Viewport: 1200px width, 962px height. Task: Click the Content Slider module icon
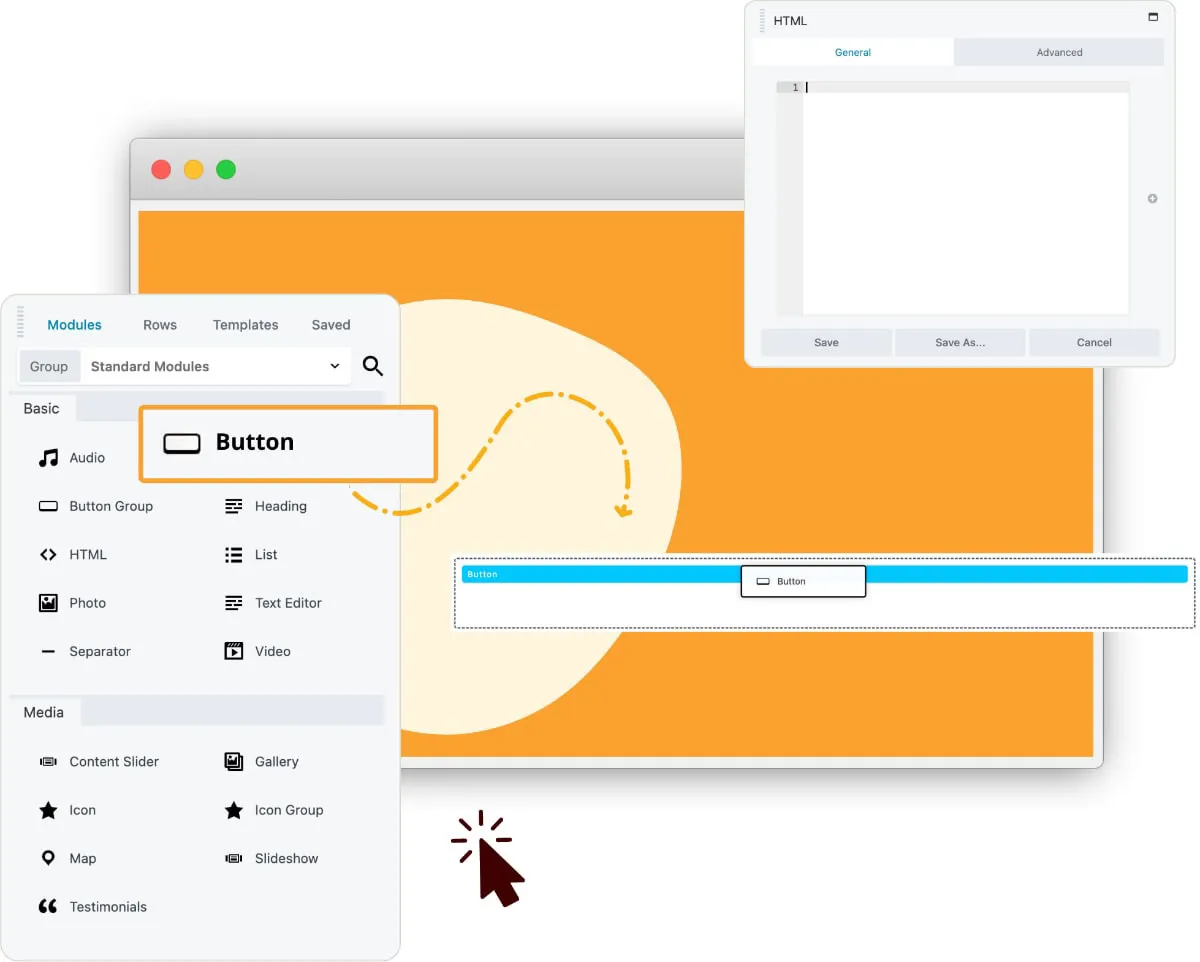(x=47, y=761)
